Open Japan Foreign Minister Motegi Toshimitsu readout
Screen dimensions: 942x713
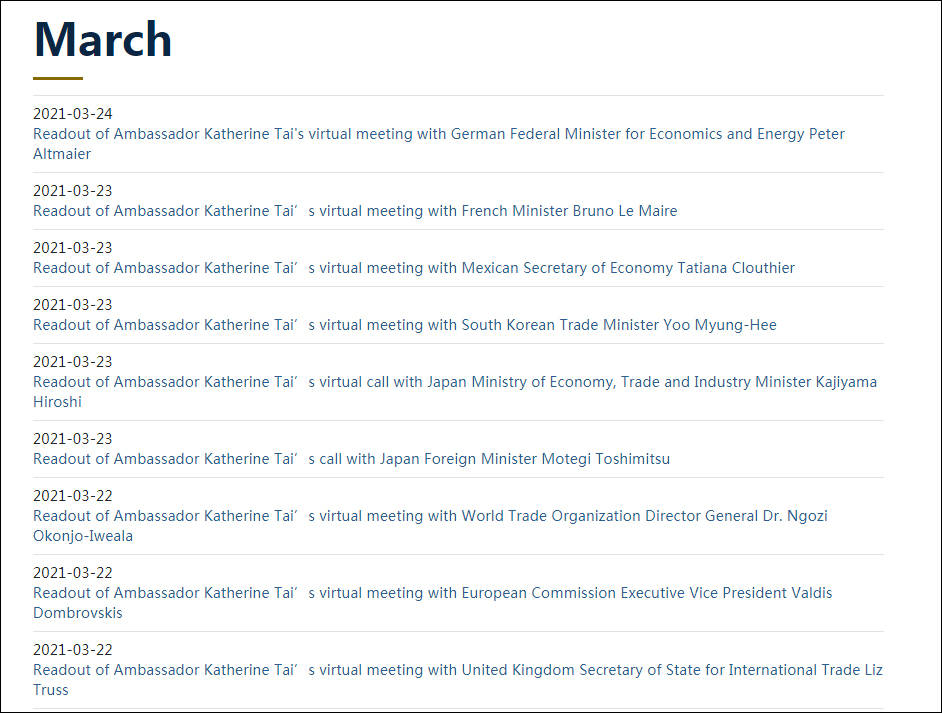(x=351, y=459)
